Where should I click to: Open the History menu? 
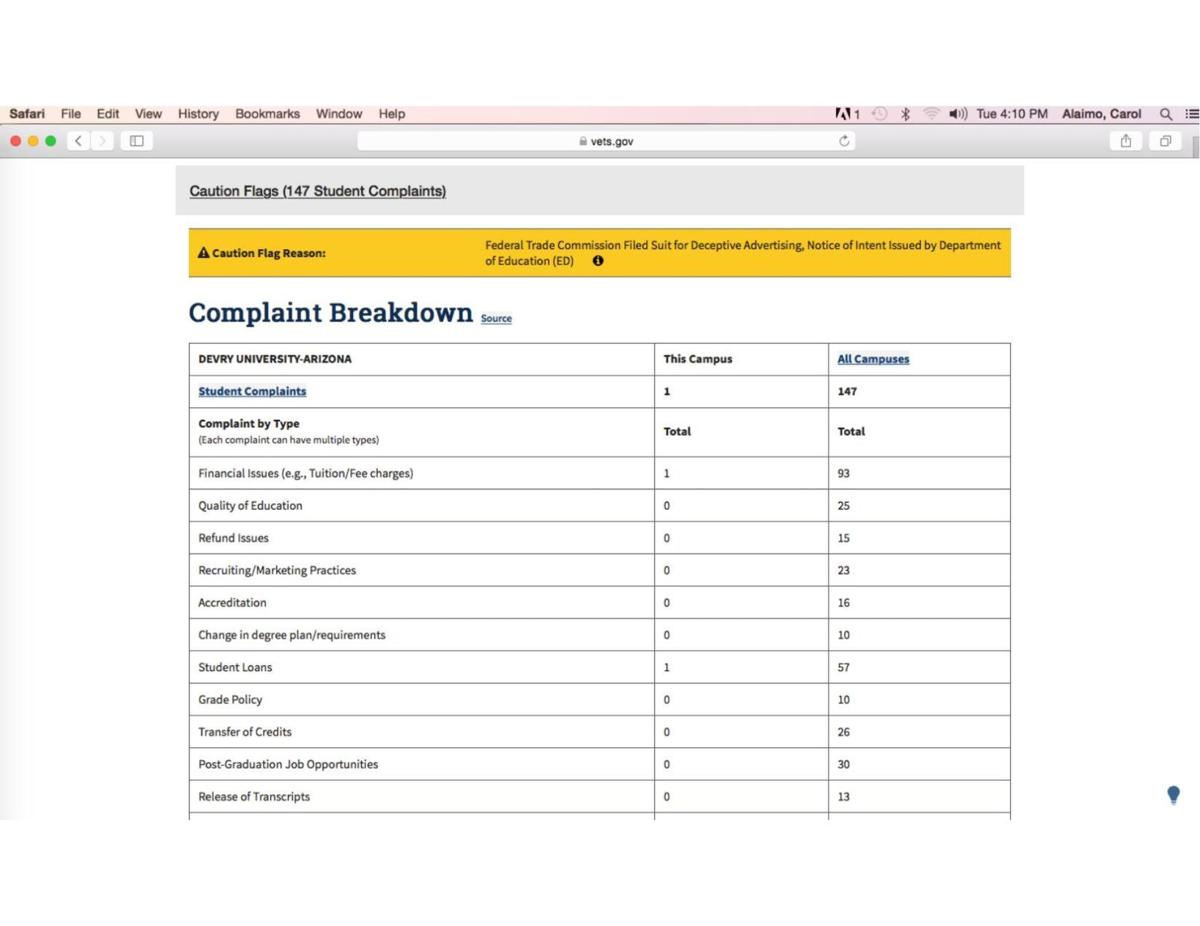[197, 114]
